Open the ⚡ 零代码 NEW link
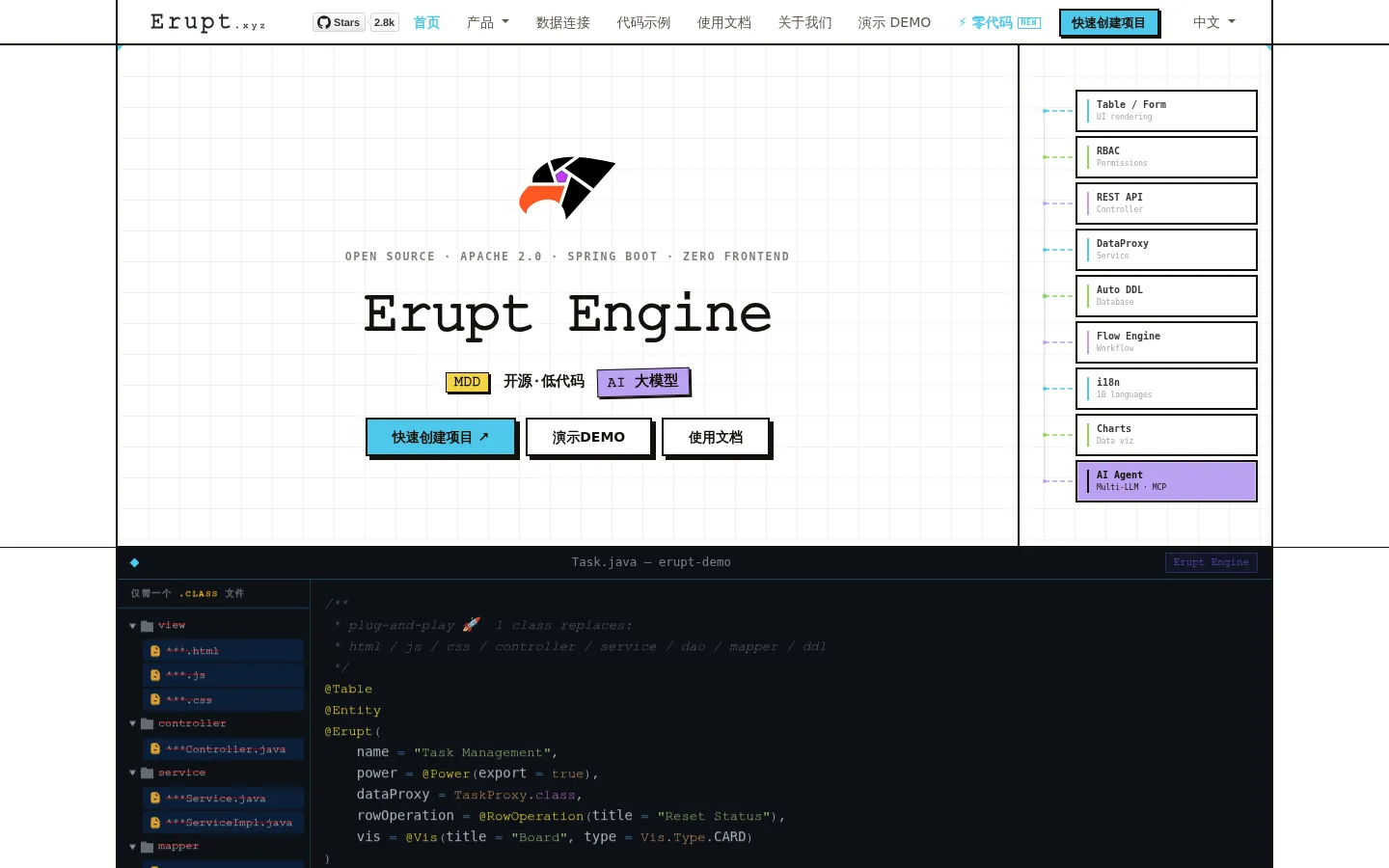Image resolution: width=1389 pixels, height=868 pixels. coord(999,22)
